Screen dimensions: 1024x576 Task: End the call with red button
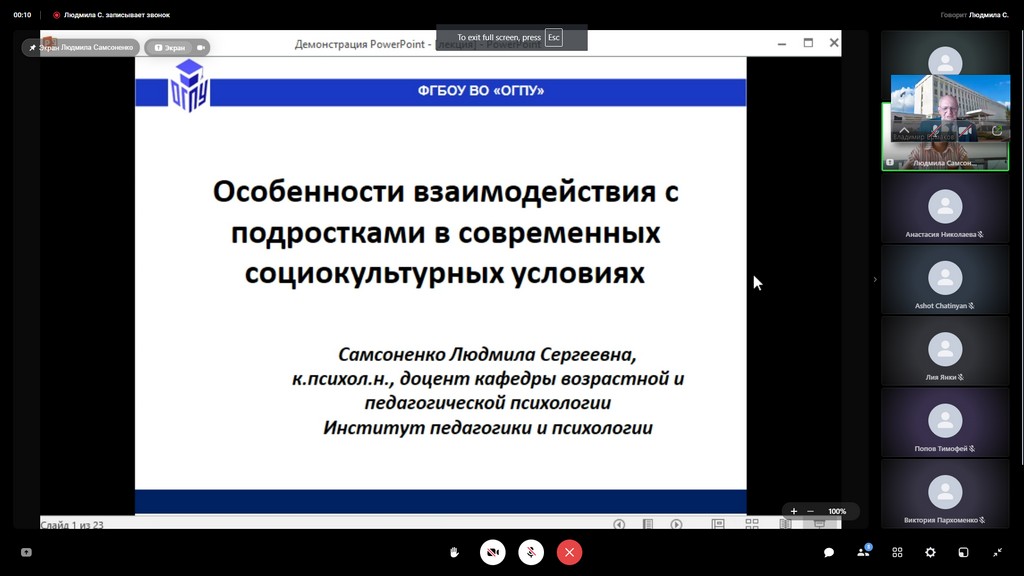point(569,552)
